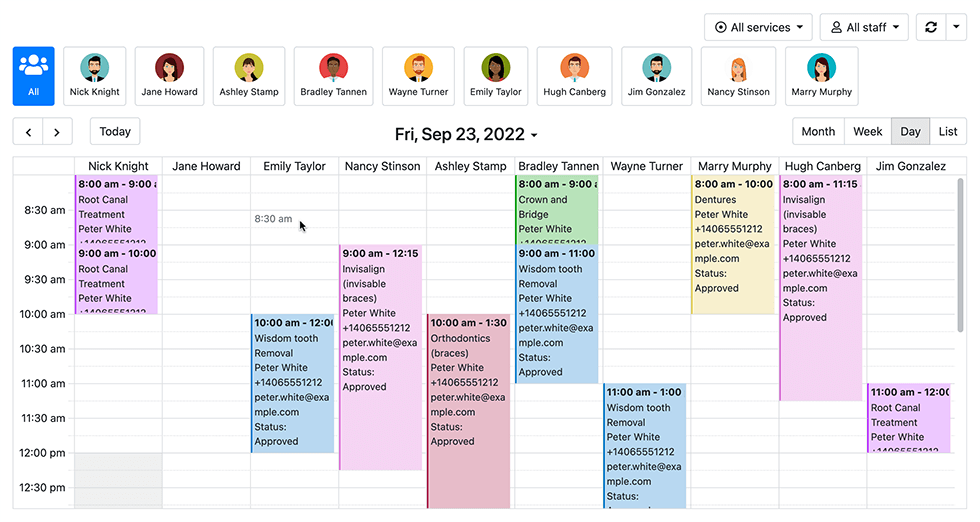980x522 pixels.
Task: Switch to List view
Action: pos(947,132)
